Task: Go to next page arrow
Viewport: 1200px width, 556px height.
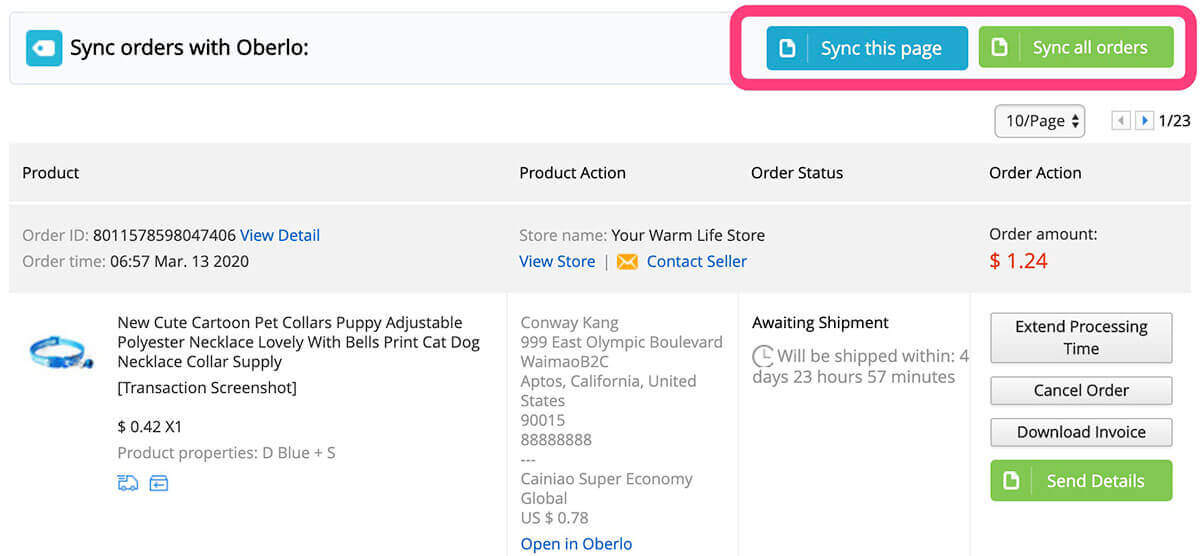Action: pos(1145,121)
